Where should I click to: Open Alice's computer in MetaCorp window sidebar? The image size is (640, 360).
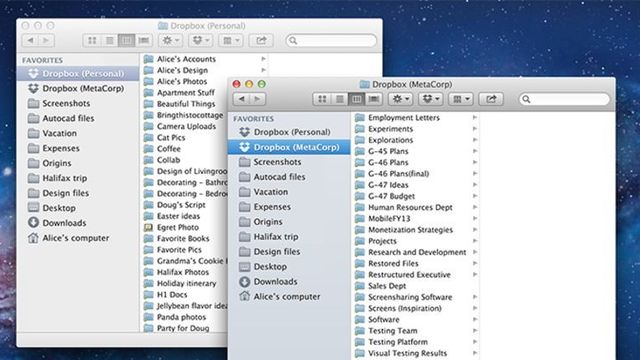click(x=289, y=297)
